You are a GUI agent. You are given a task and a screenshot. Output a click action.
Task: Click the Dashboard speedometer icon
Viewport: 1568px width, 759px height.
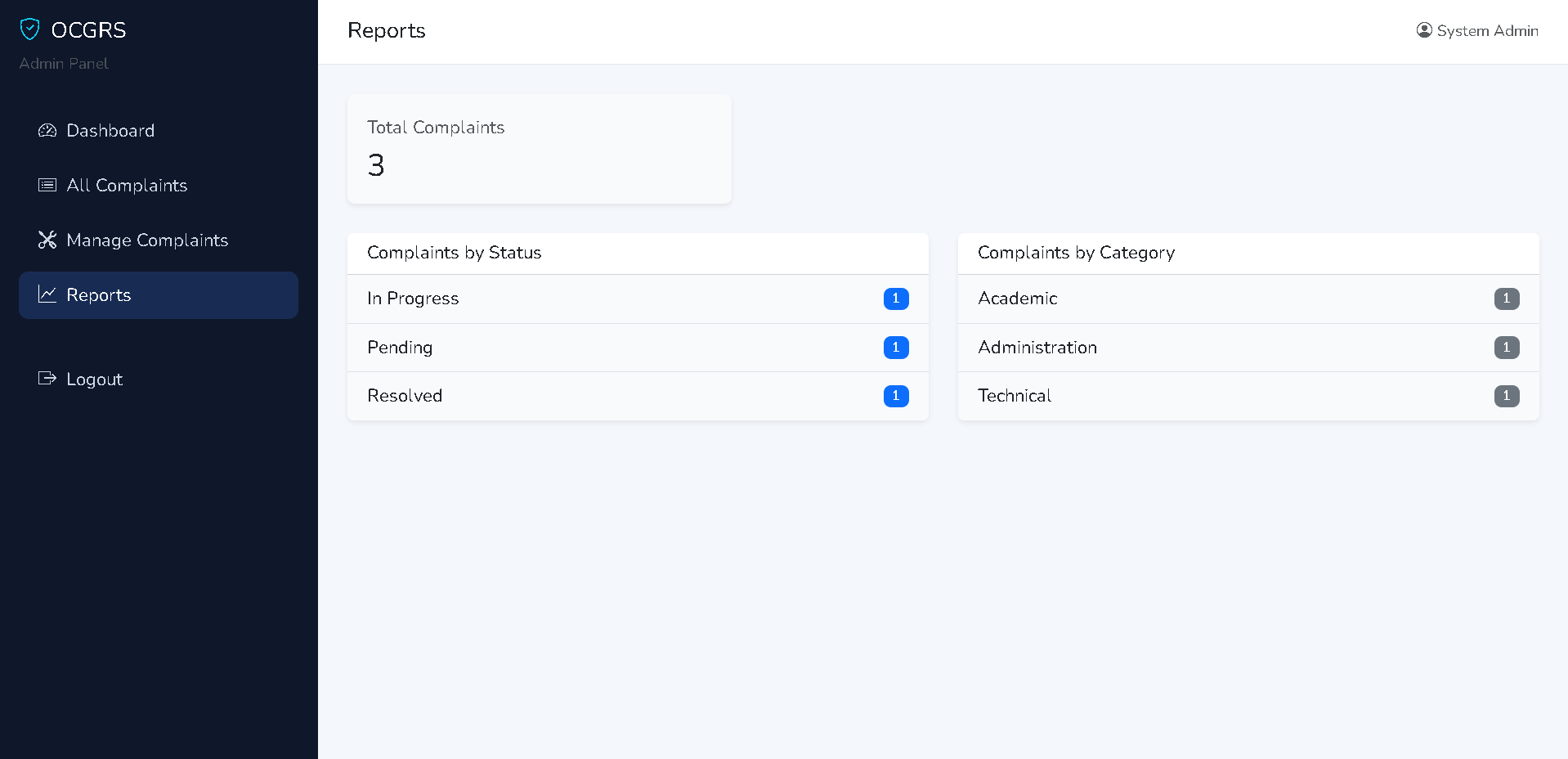coord(47,130)
